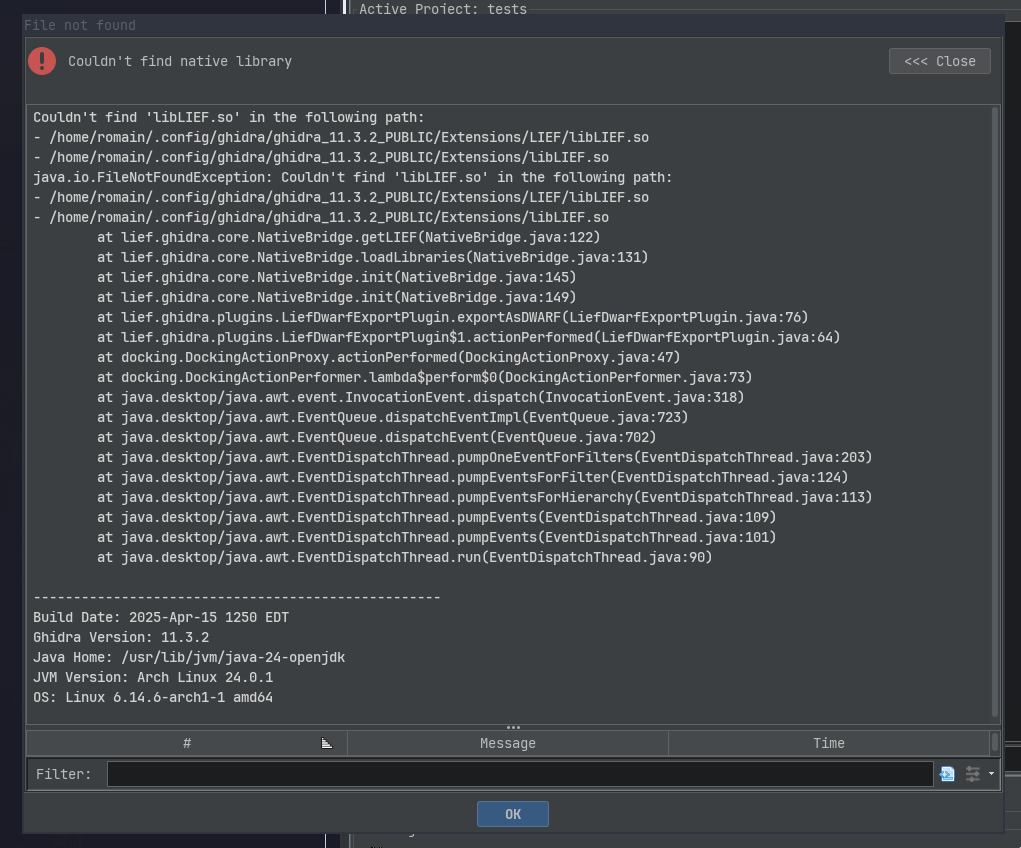Click the stack trace vertical scrollbar
Viewport: 1021px width, 848px height.
(x=995, y=412)
